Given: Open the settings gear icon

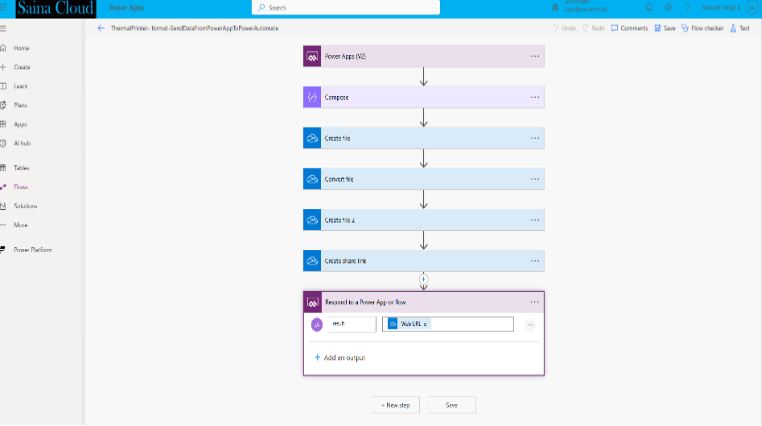Looking at the screenshot, I should pos(668,7).
